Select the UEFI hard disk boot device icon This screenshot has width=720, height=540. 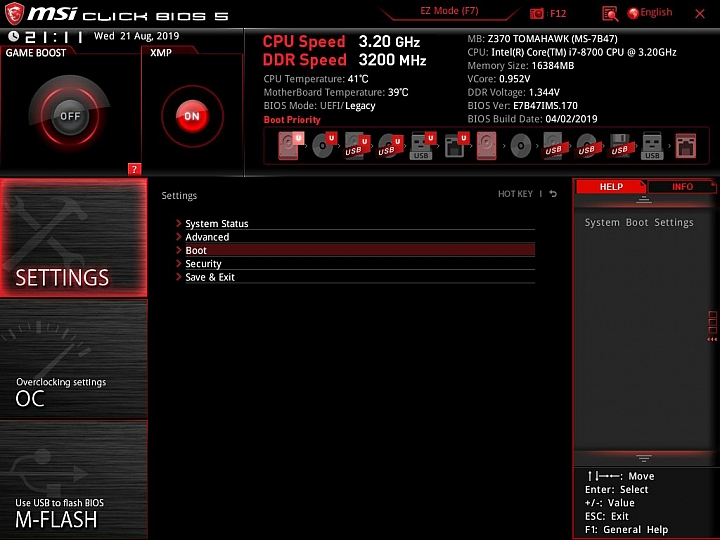(291, 146)
